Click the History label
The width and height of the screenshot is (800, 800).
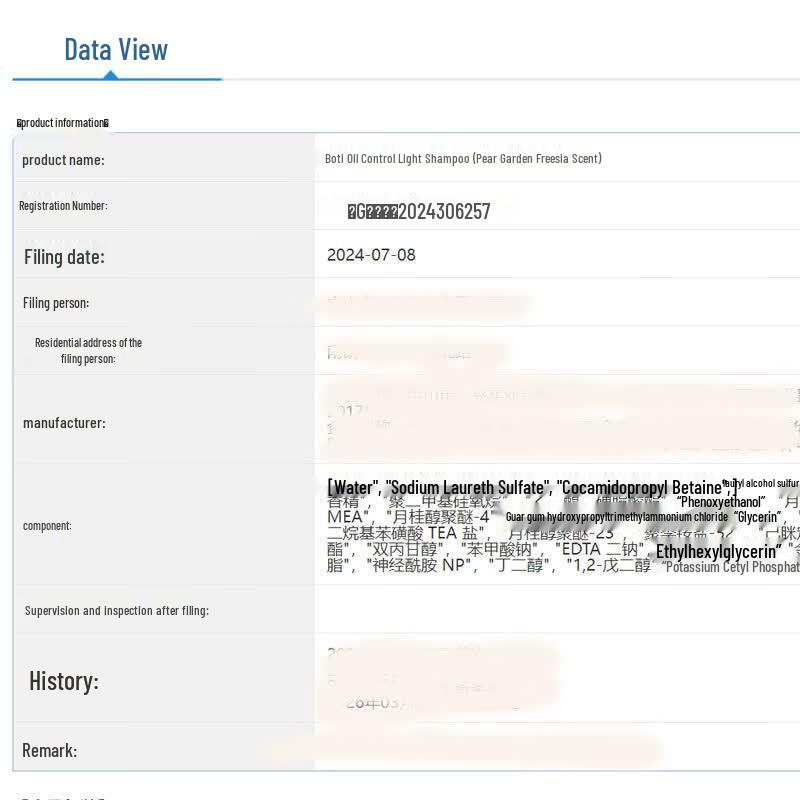click(x=64, y=681)
